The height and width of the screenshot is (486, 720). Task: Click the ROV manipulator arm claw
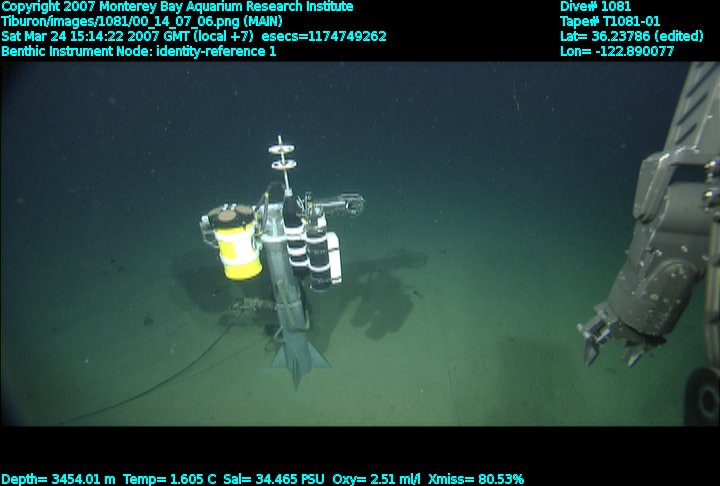point(620,337)
